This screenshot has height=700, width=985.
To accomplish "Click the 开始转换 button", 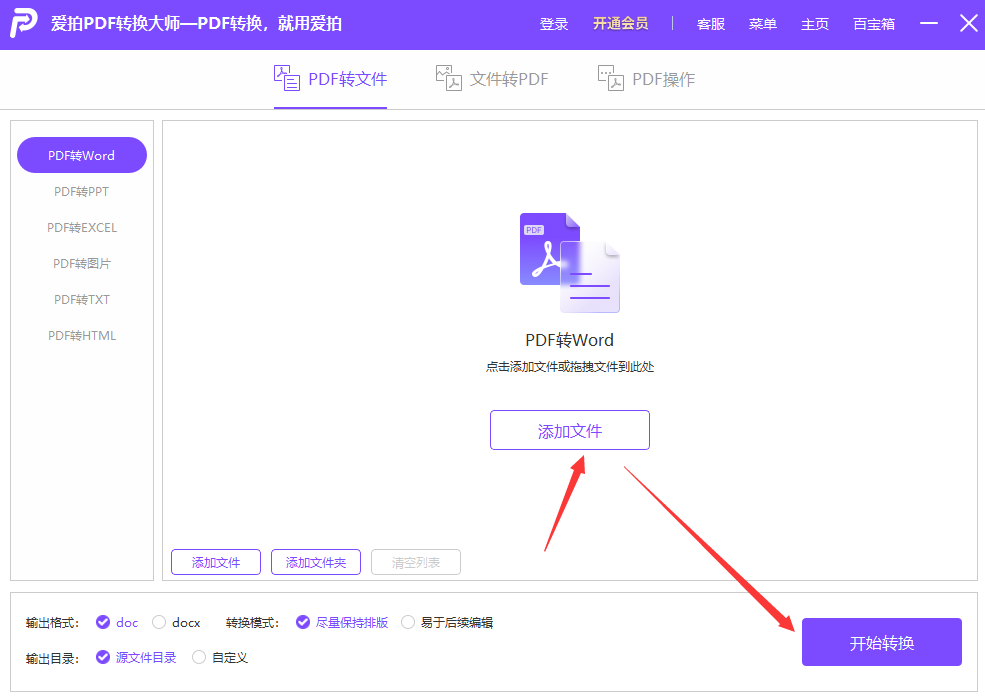I will coord(882,642).
